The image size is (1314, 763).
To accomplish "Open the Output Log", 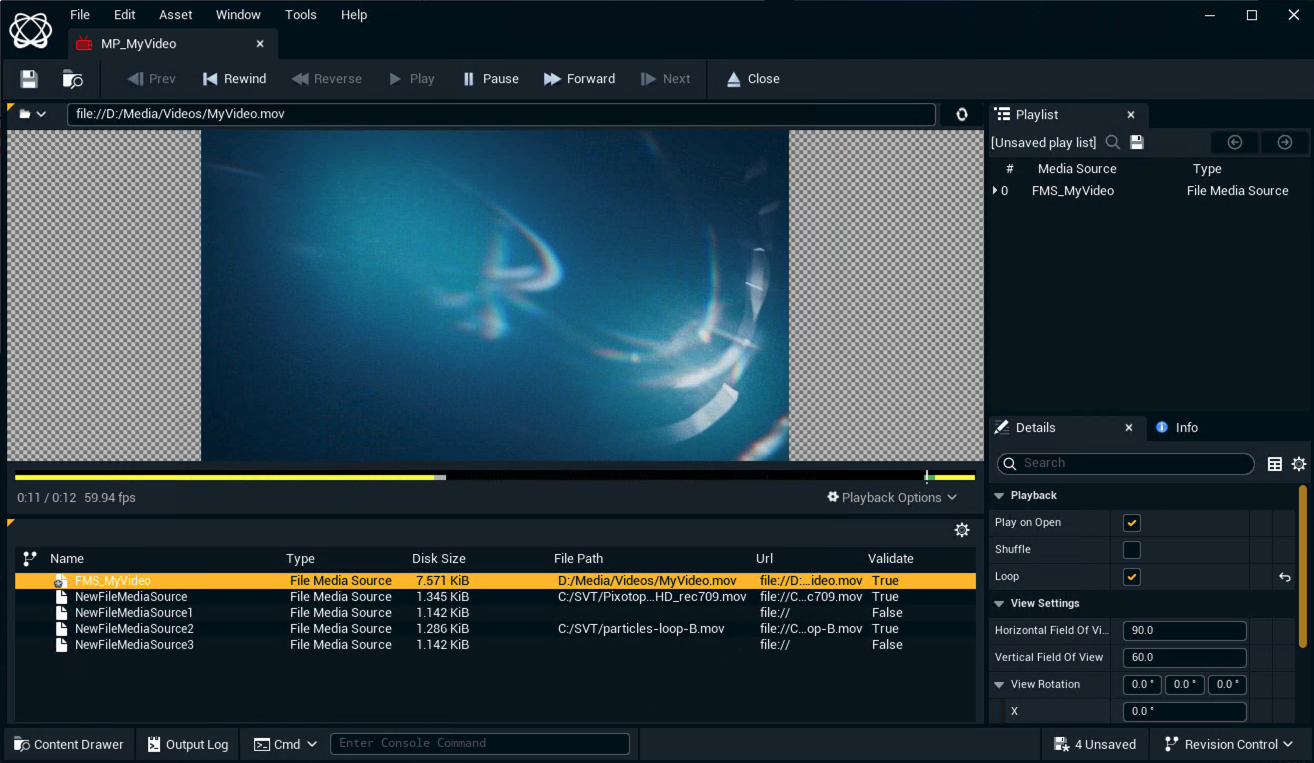I will [188, 744].
